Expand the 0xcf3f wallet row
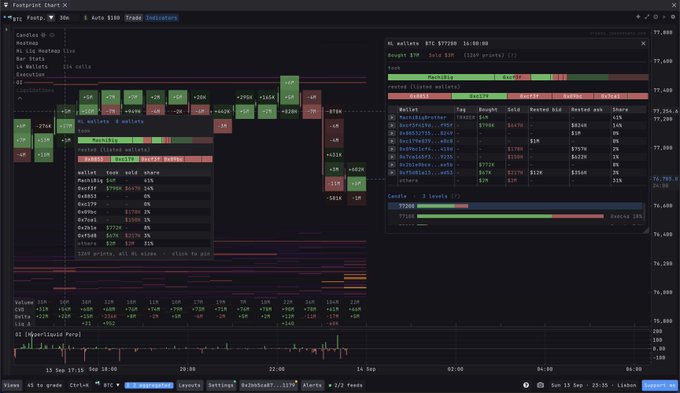The height and width of the screenshot is (393, 680). 392,125
